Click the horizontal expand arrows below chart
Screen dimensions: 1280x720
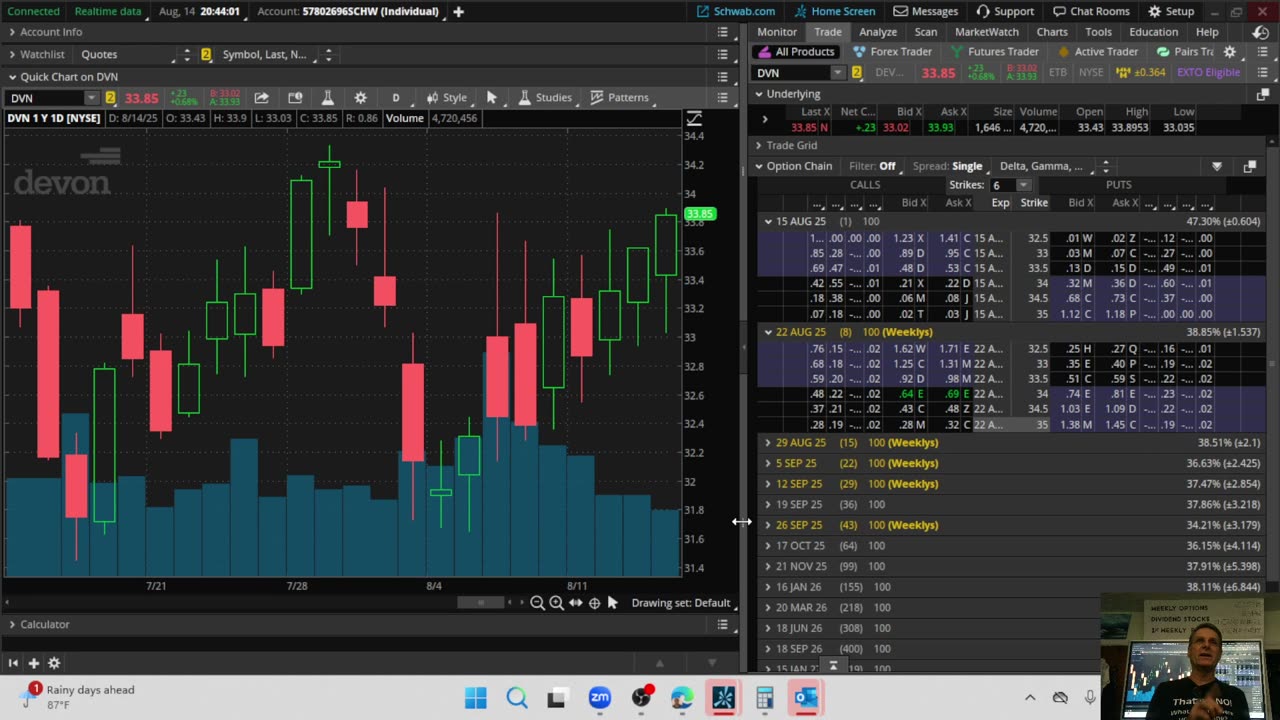point(575,603)
